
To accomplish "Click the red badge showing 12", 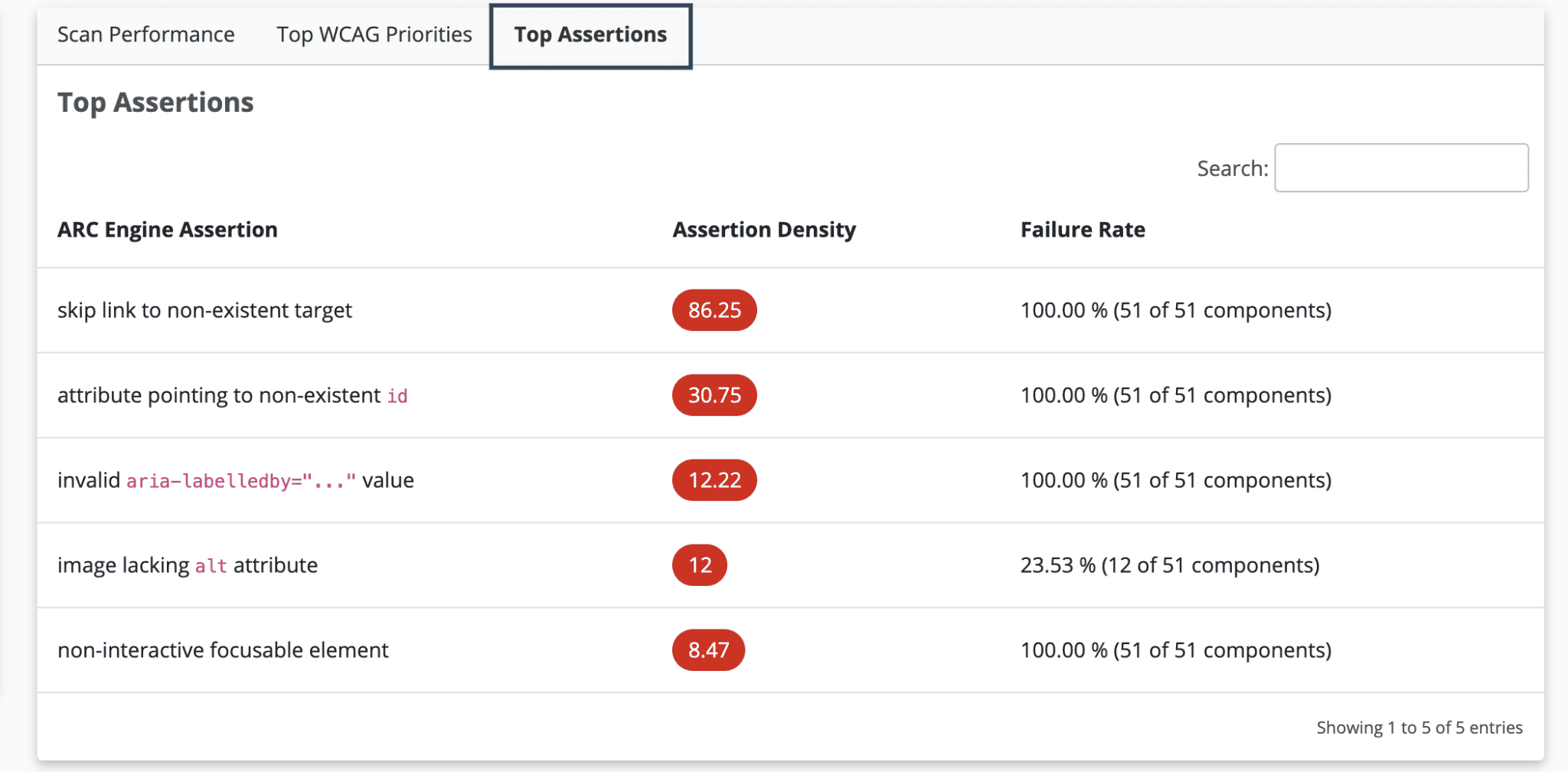I will tap(699, 565).
